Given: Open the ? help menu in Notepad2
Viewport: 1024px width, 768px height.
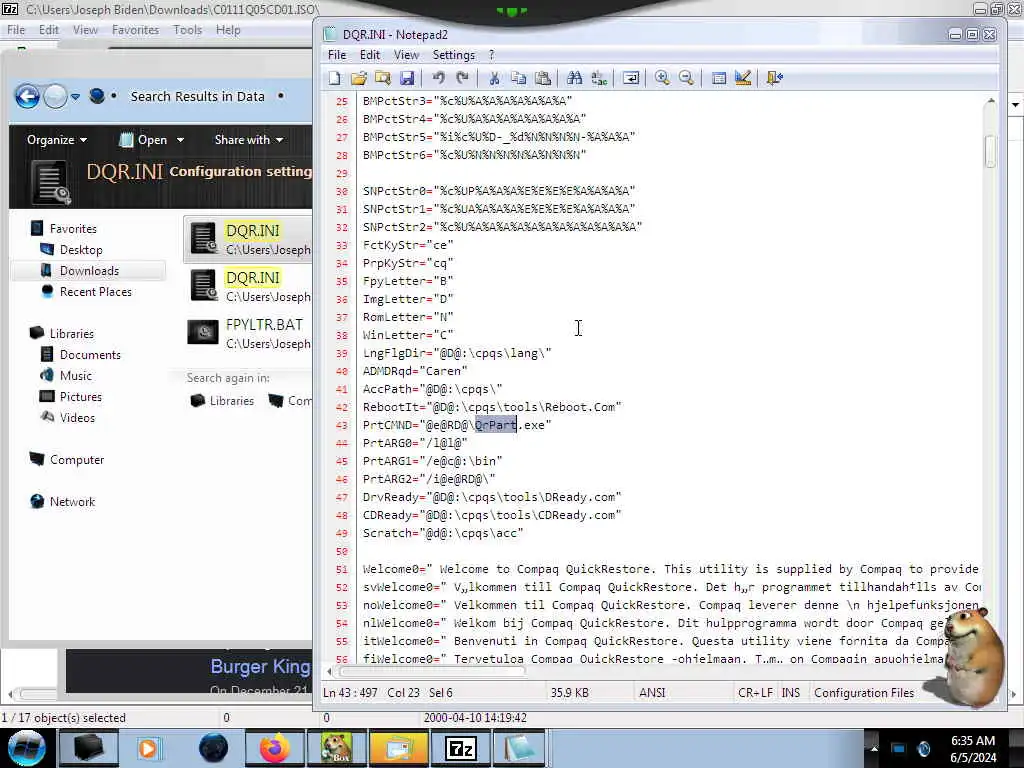Looking at the screenshot, I should [x=491, y=55].
